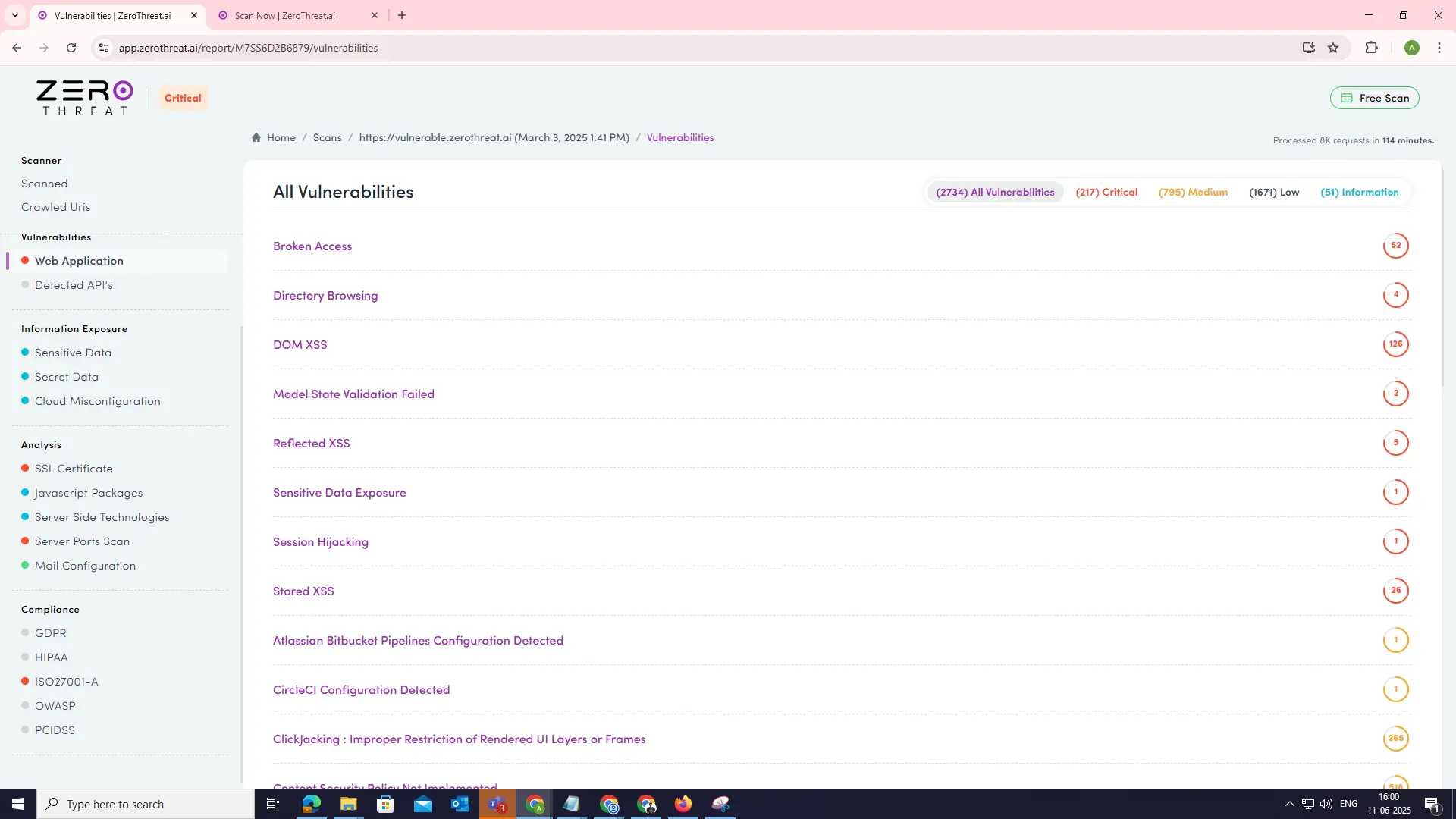Open ISO27001-A compliance report

tap(66, 682)
